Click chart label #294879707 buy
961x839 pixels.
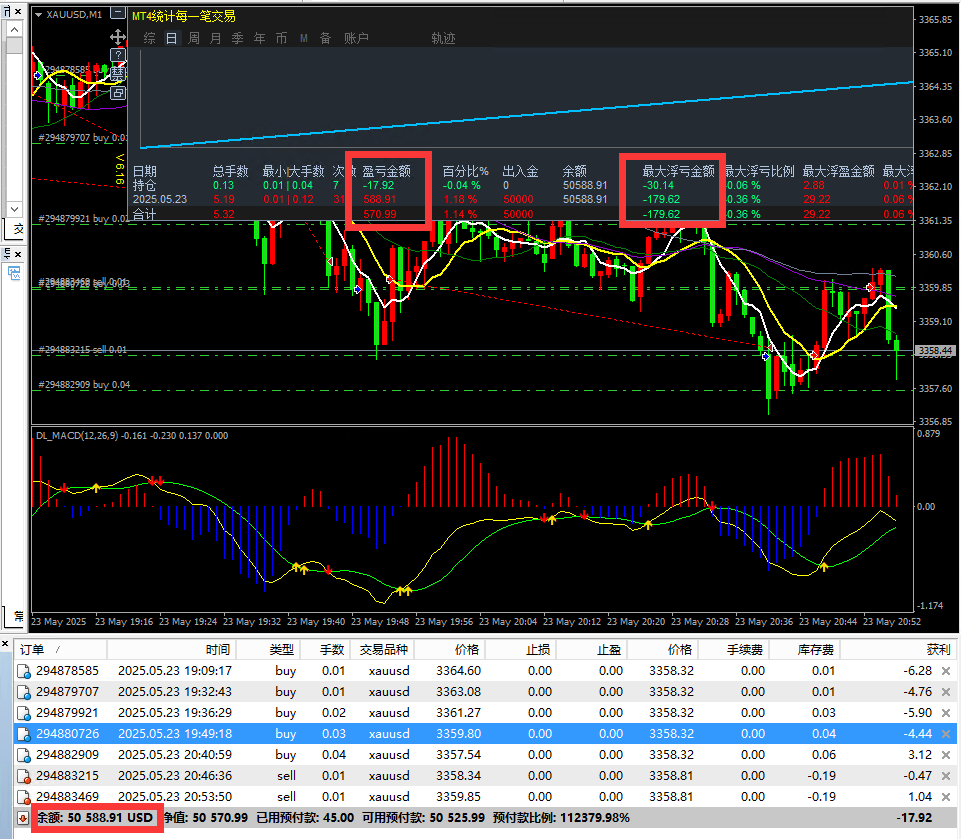[82, 138]
